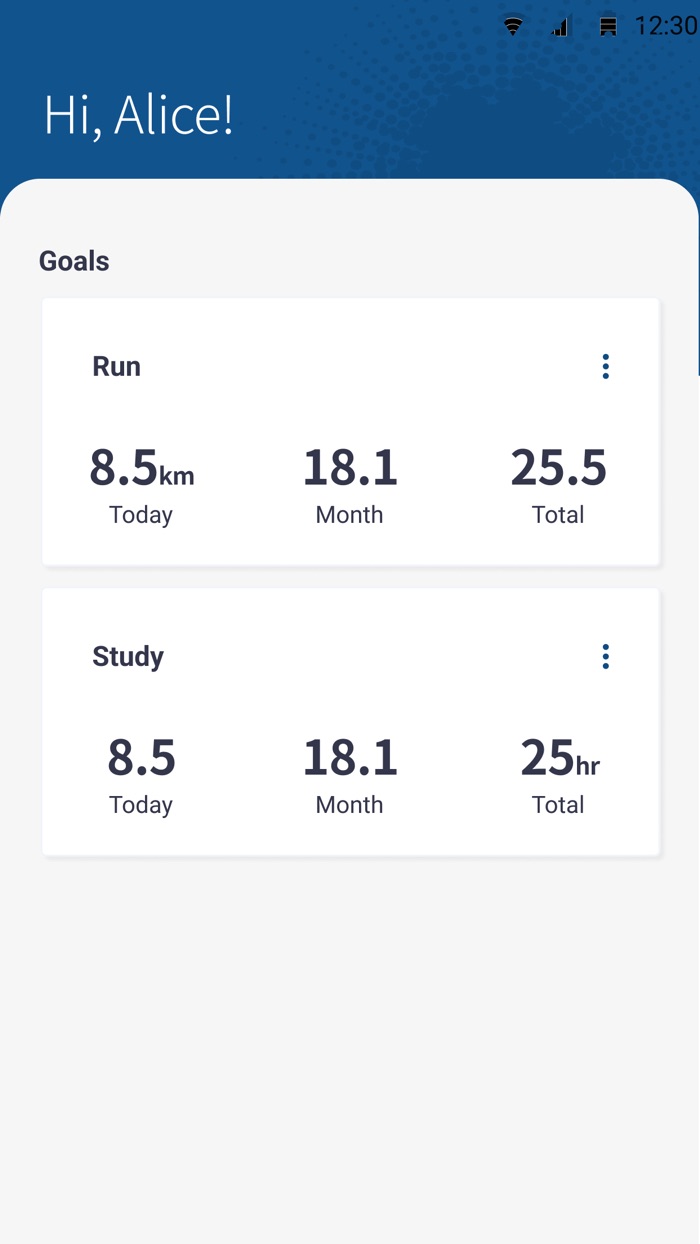This screenshot has width=700, height=1244.
Task: Open the Run goal card title
Action: pyautogui.click(x=117, y=366)
